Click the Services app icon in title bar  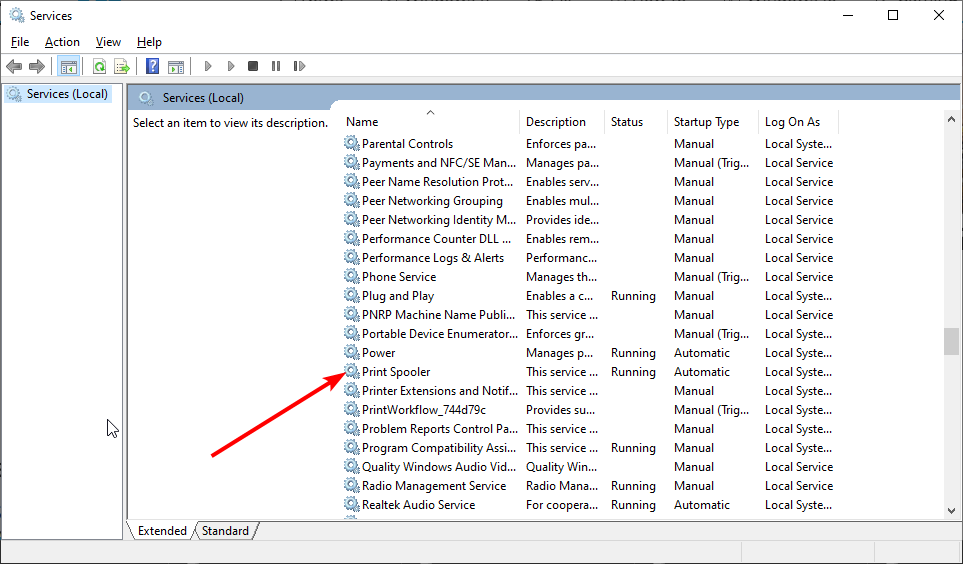(17, 15)
